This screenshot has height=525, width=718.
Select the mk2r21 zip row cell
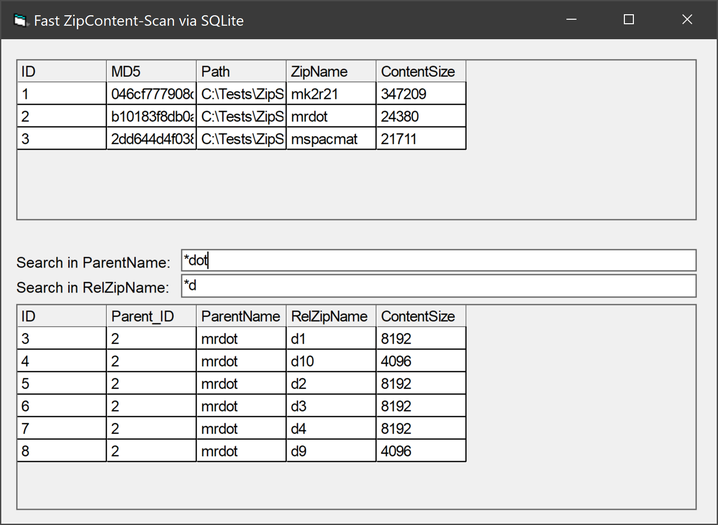(331, 94)
